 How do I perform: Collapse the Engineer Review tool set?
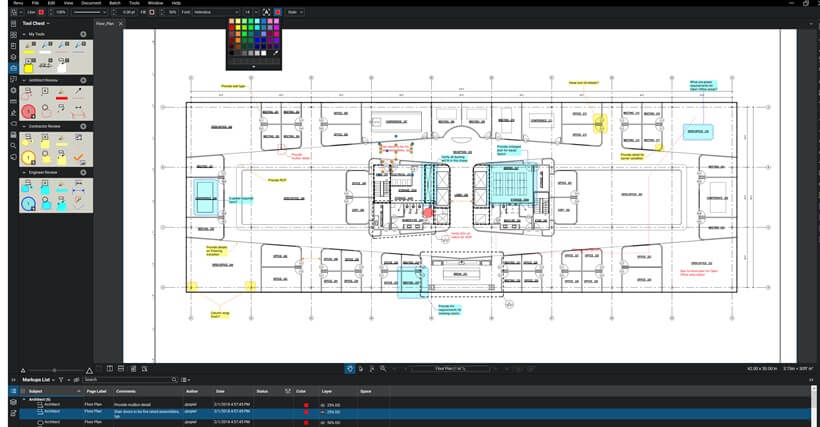click(x=24, y=172)
